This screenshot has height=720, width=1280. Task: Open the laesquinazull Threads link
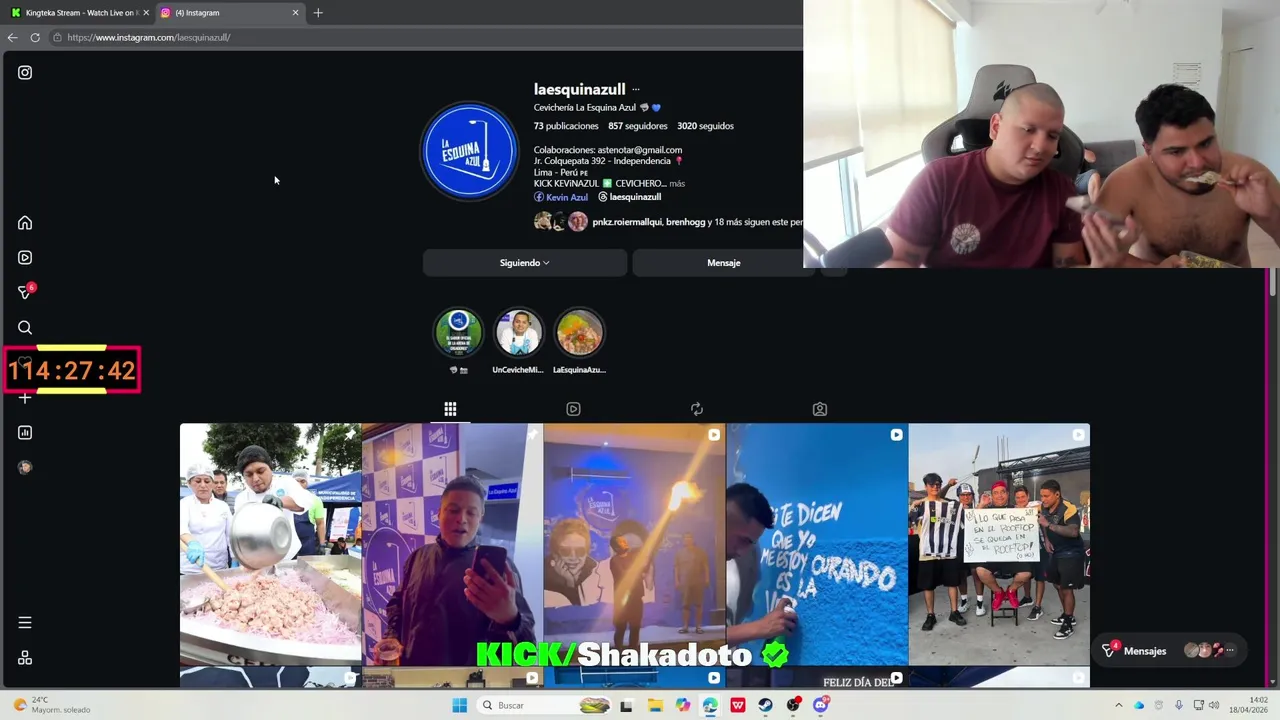click(x=630, y=197)
